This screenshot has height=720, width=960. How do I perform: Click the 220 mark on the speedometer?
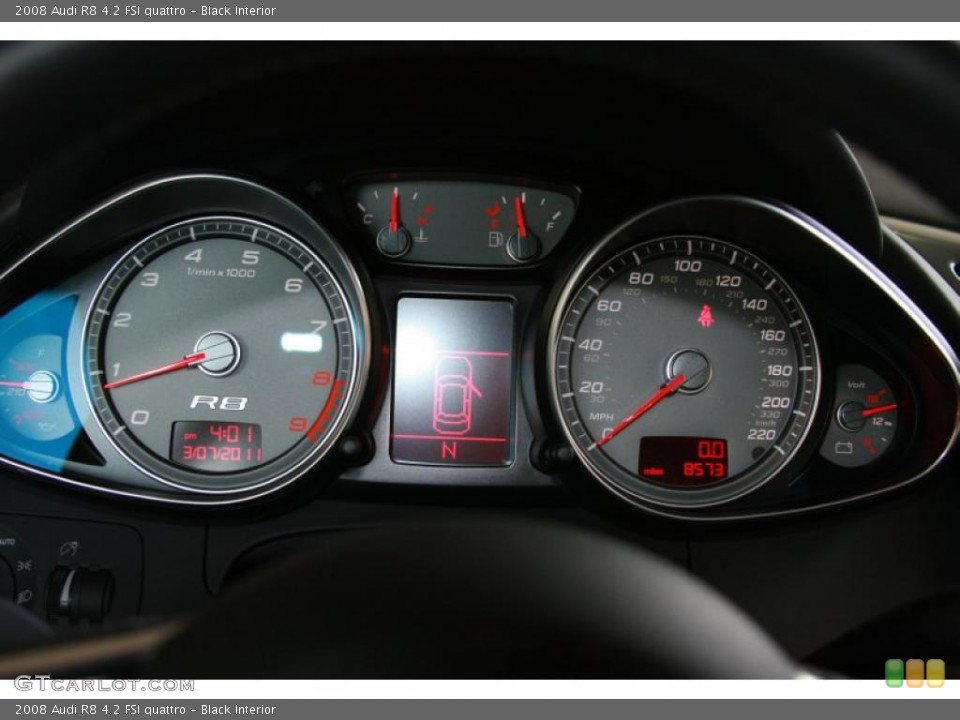[x=761, y=434]
